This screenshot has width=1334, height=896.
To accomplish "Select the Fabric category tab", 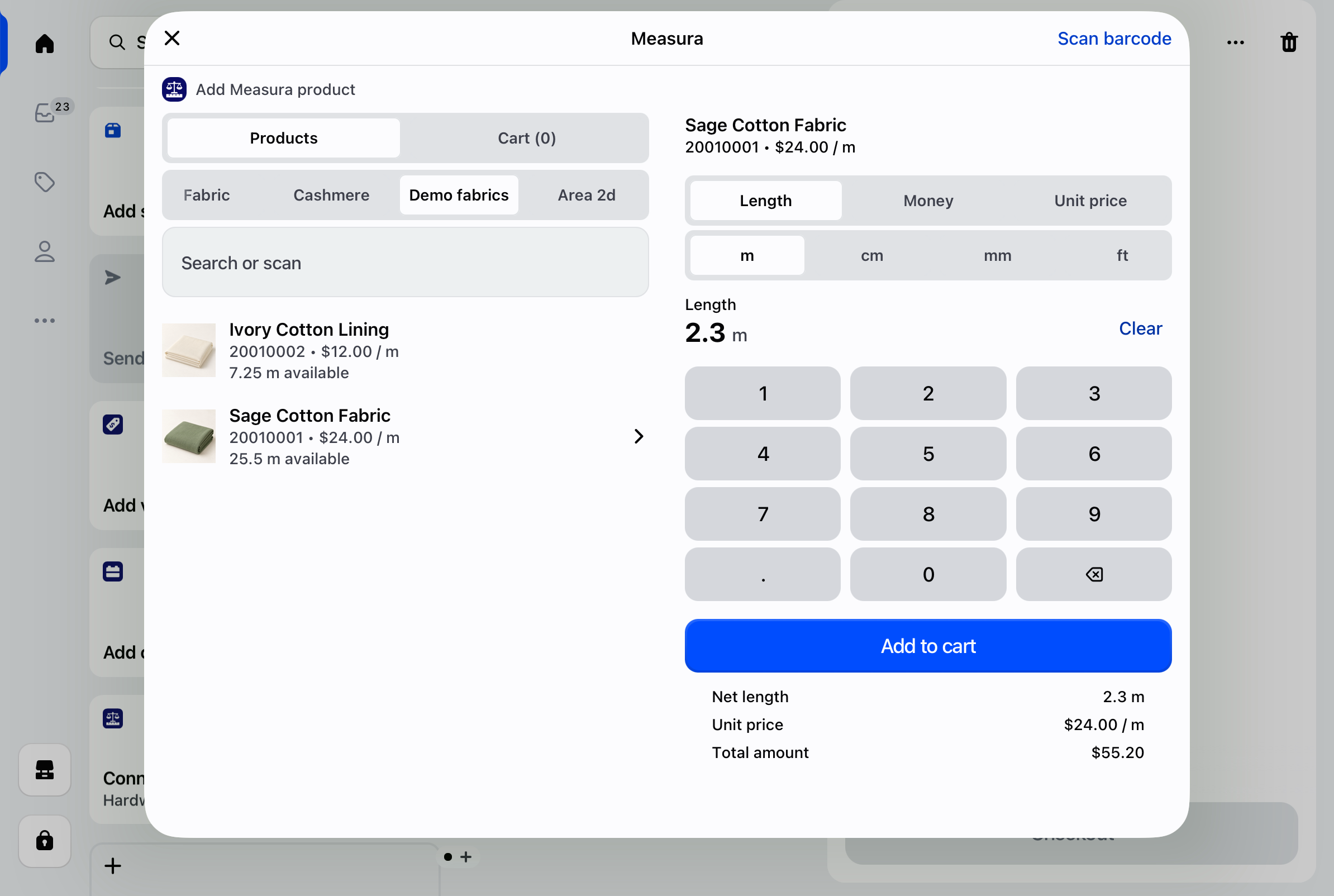I will [206, 195].
